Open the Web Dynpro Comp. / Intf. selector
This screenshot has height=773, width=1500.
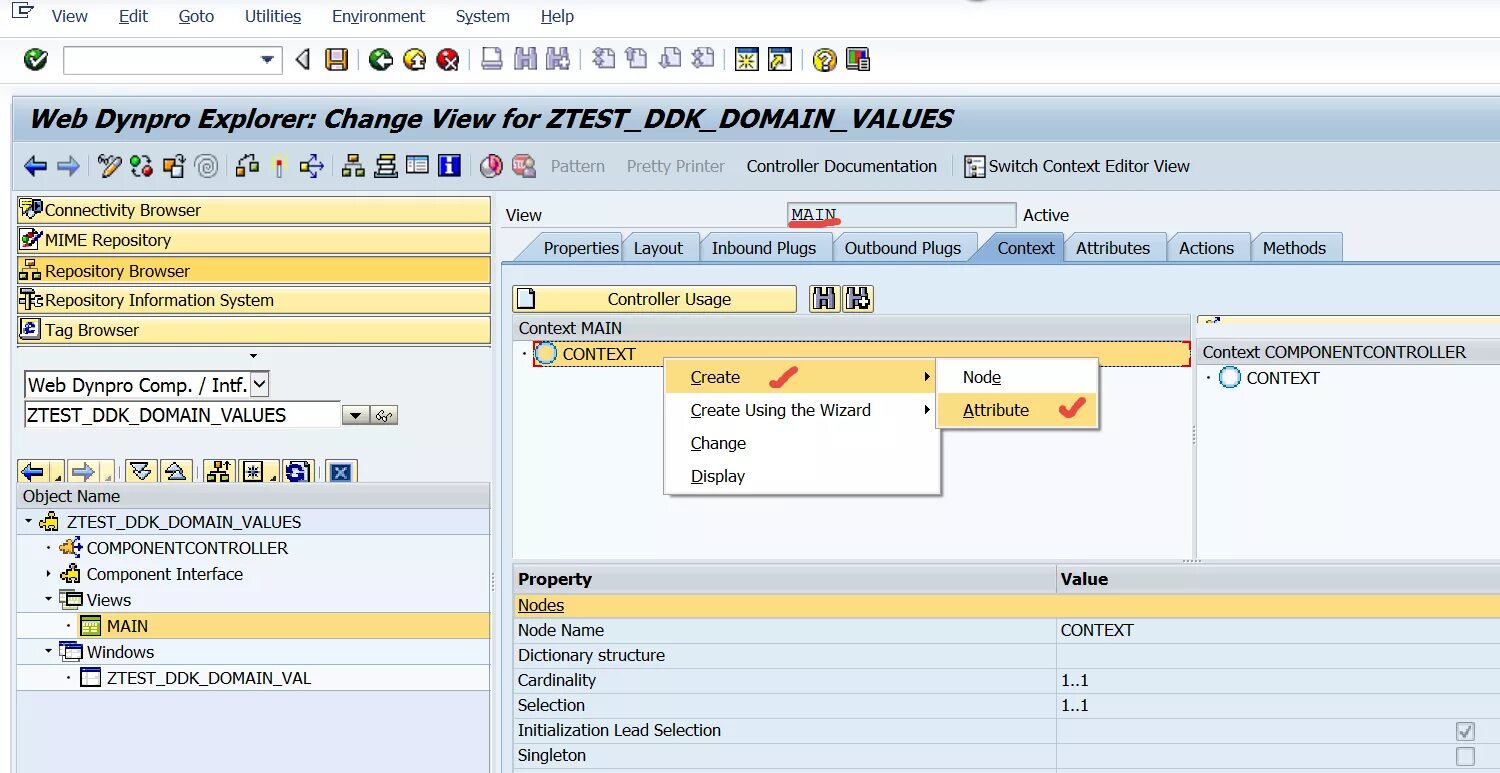tap(258, 384)
